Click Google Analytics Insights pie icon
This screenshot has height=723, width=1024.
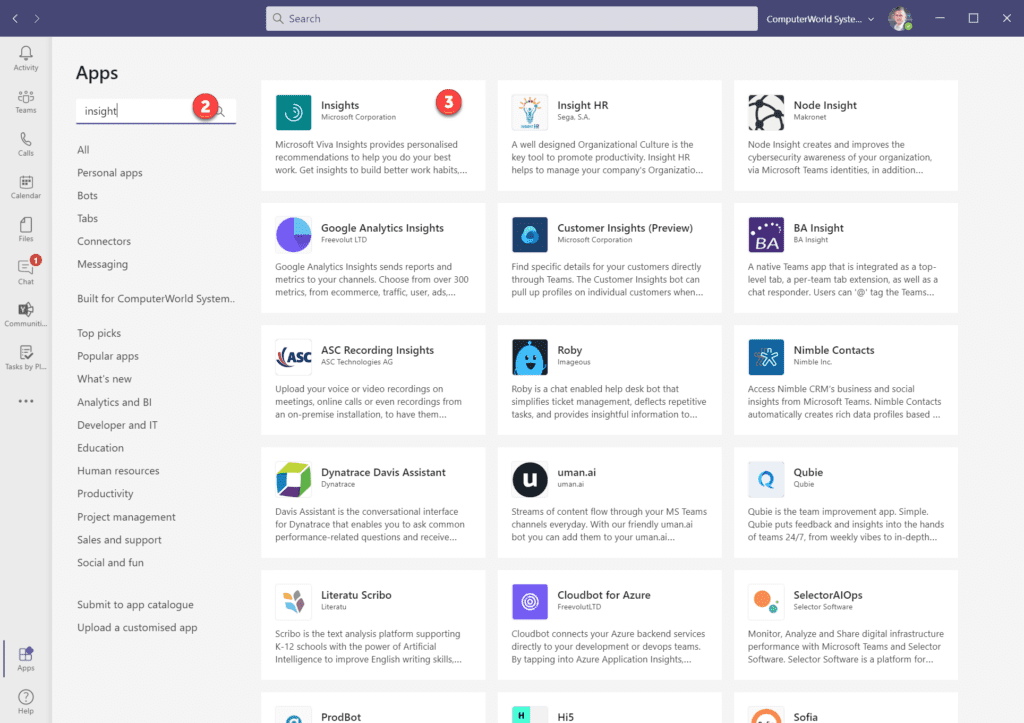coord(293,234)
